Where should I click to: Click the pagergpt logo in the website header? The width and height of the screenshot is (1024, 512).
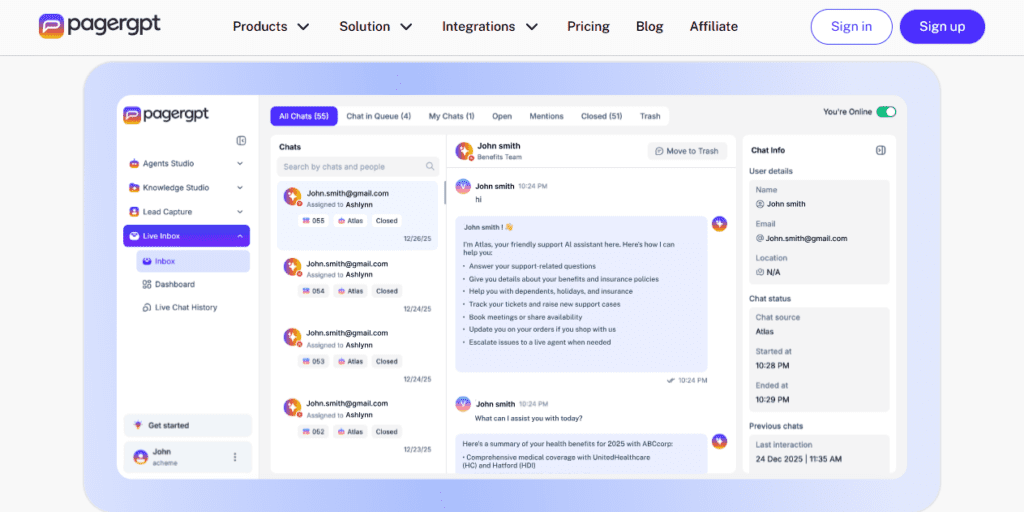[99, 26]
